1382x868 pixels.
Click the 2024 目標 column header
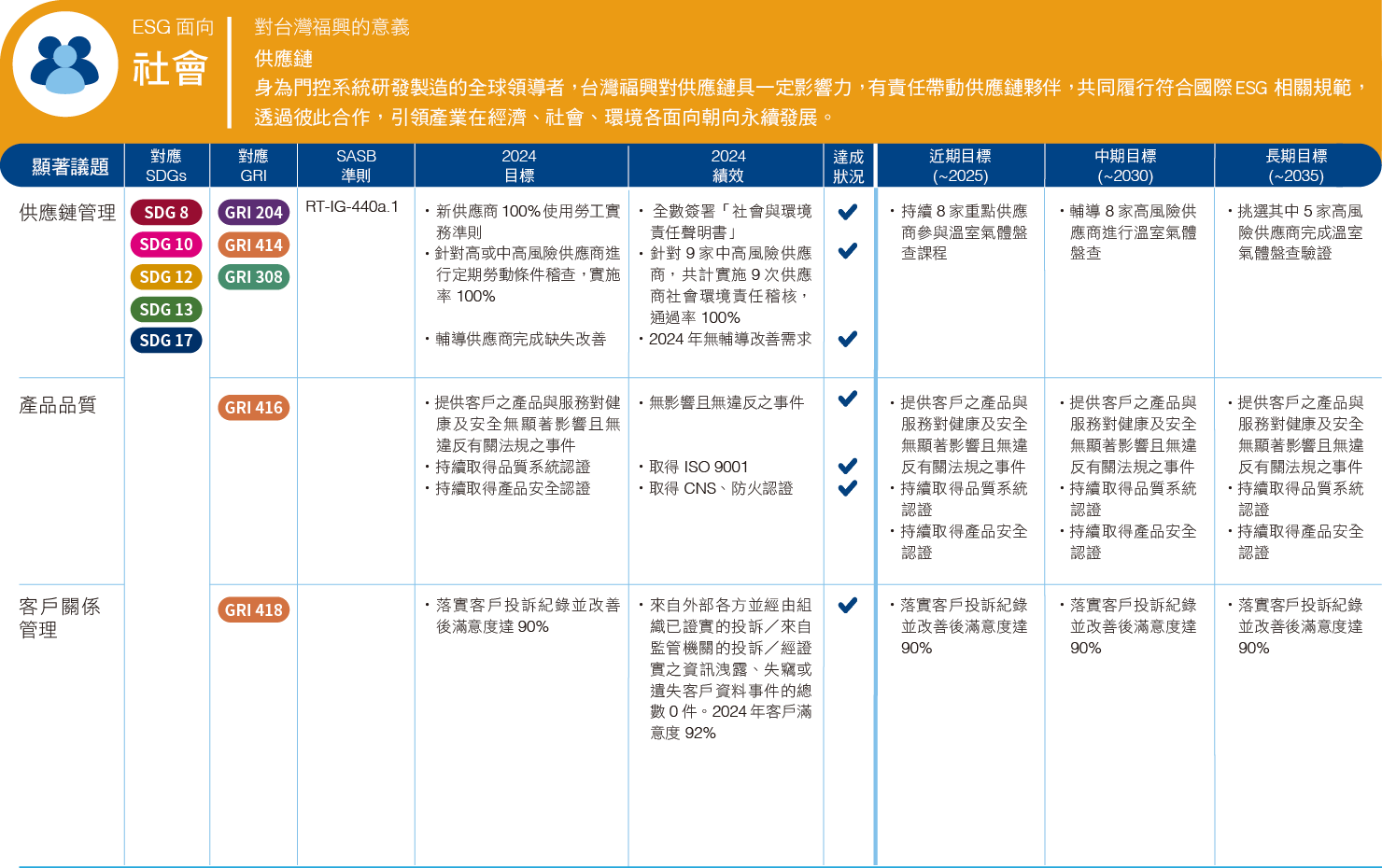coord(519,166)
